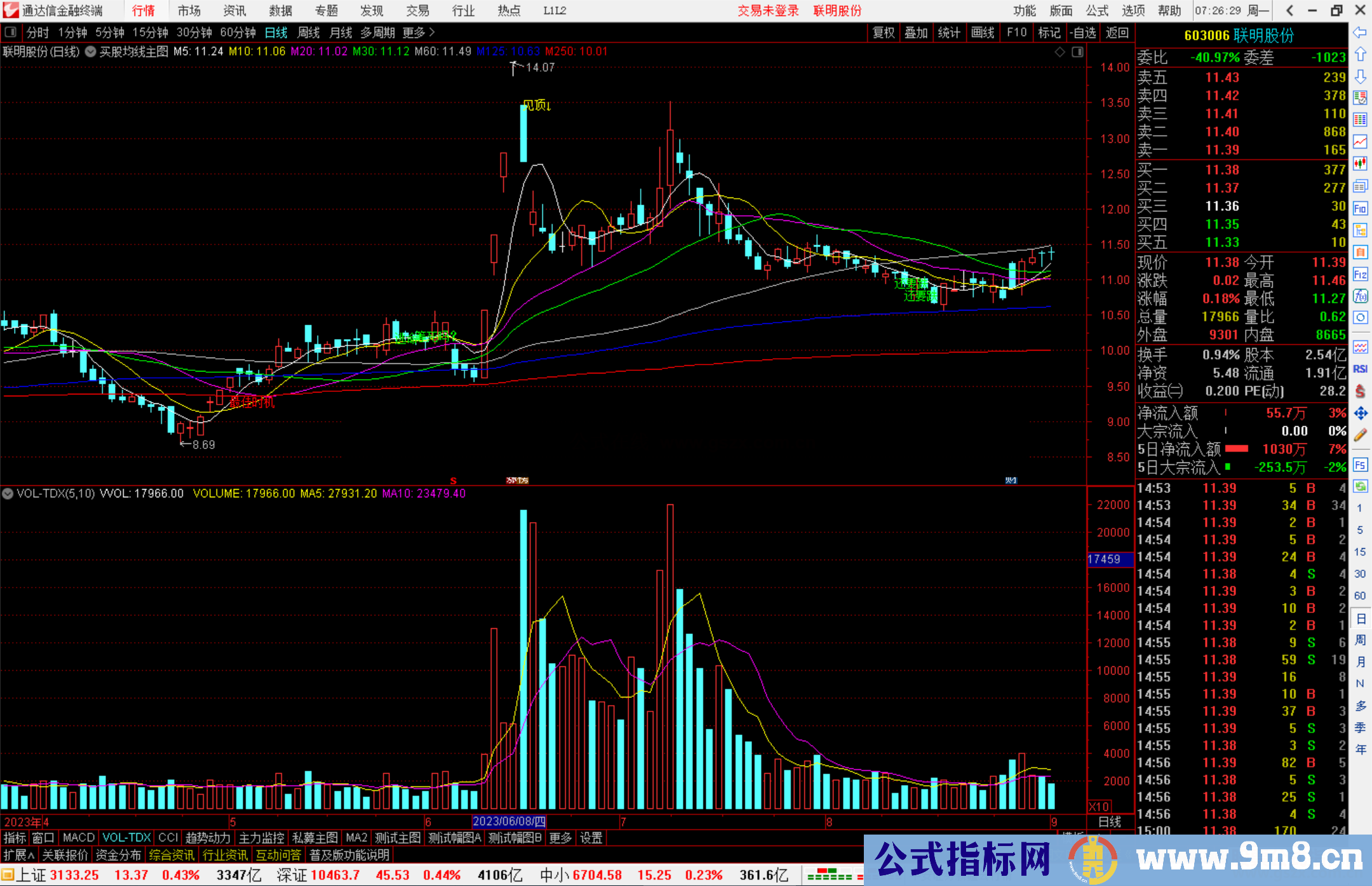Click the blue move-arrows sidebar icon
The width and height of the screenshot is (1372, 886).
coord(1360,413)
